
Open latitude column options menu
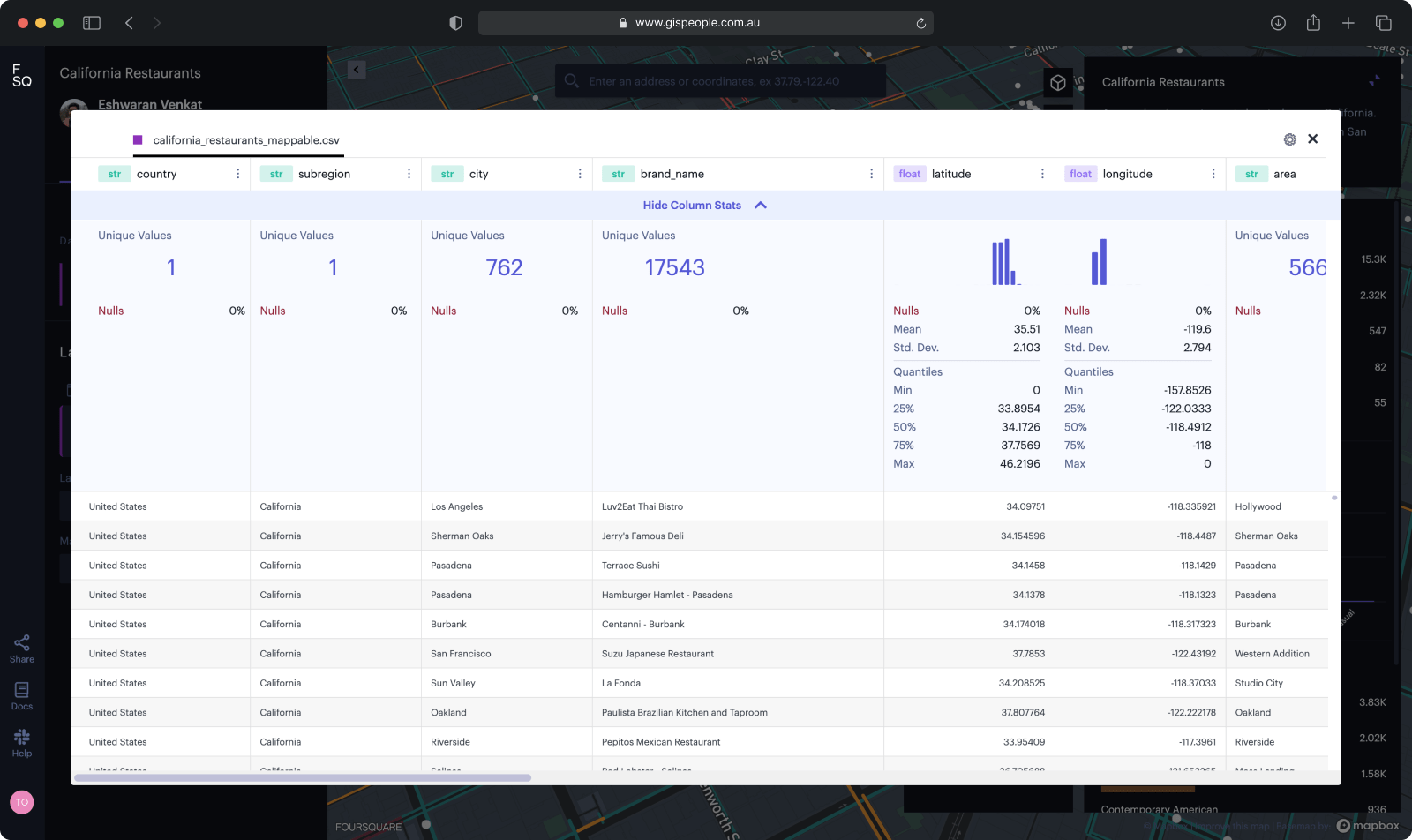[x=1042, y=174]
